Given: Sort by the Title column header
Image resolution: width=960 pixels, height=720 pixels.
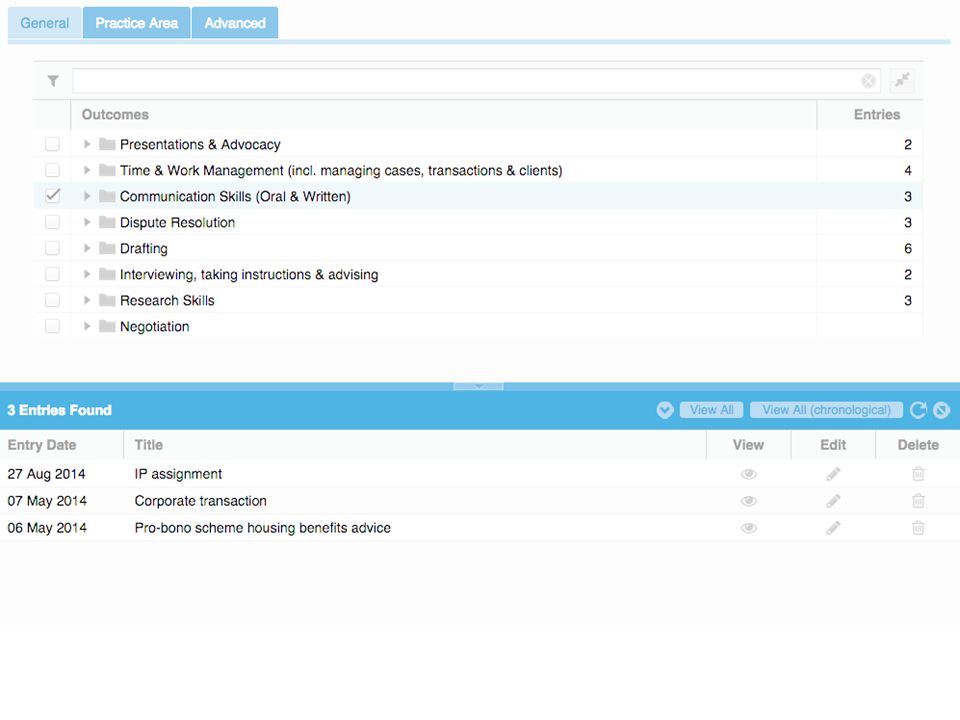Looking at the screenshot, I should 415,445.
